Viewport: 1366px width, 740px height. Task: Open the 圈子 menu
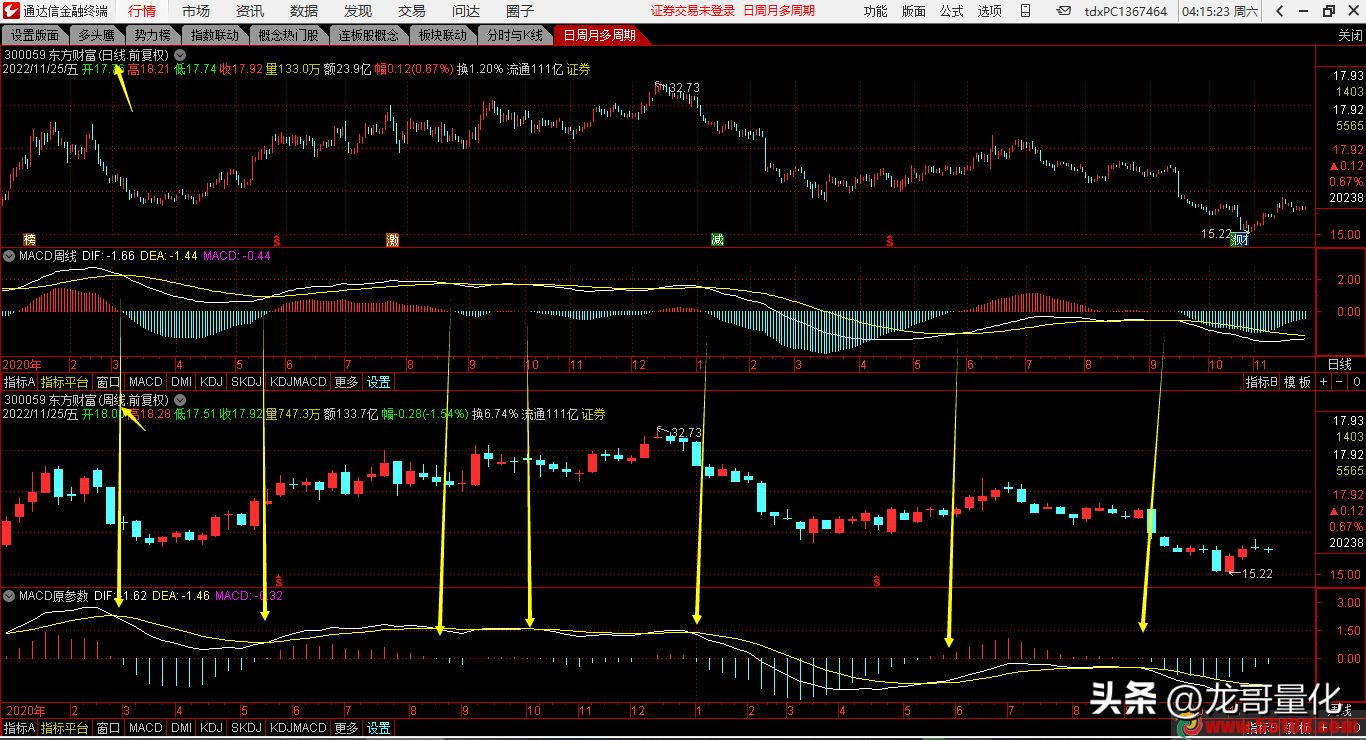520,11
